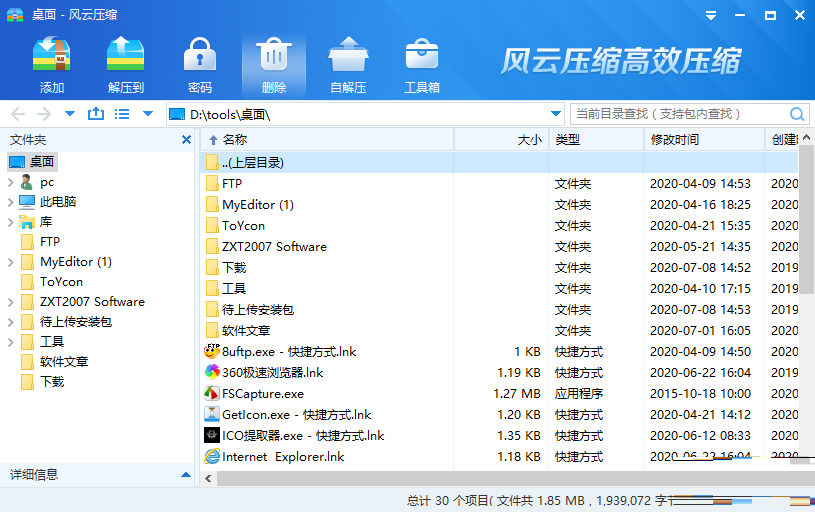Expand the address path dropdown
815x512 pixels.
tap(556, 113)
